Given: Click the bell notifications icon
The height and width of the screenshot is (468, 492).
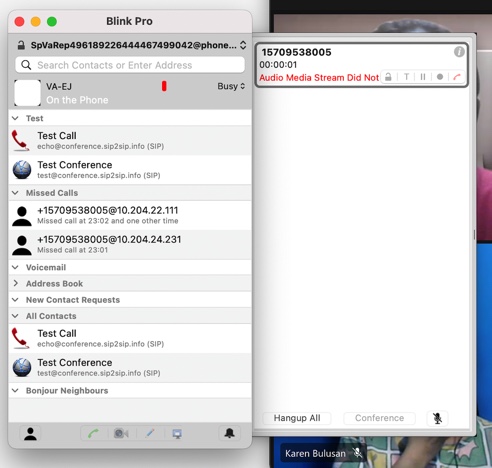Looking at the screenshot, I should (x=229, y=433).
